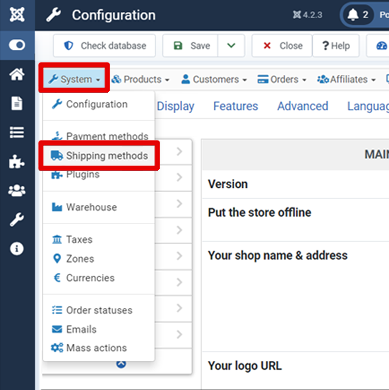Click Your shop name & address label

(278, 255)
